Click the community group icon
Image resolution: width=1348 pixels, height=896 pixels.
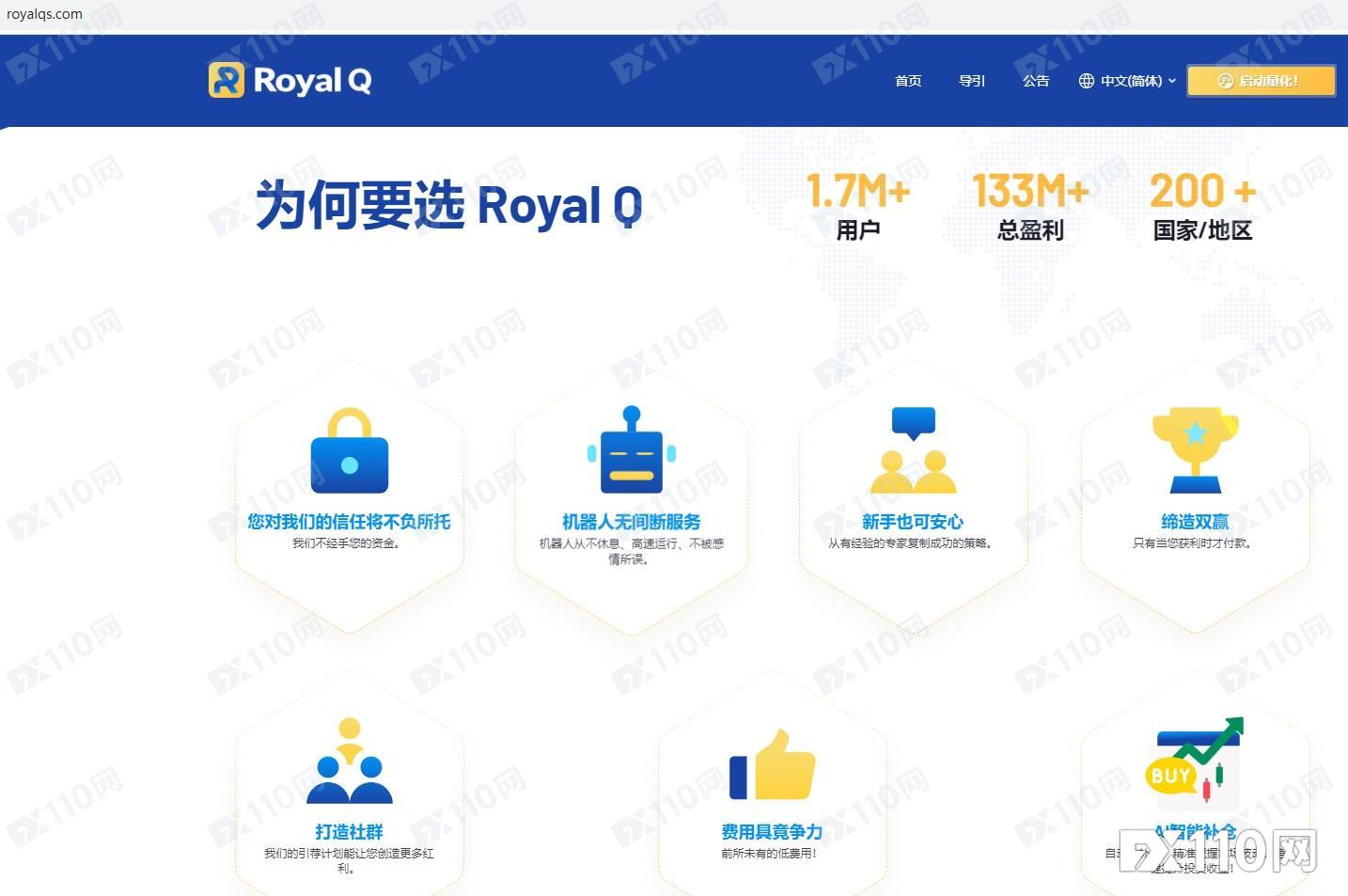tap(350, 761)
